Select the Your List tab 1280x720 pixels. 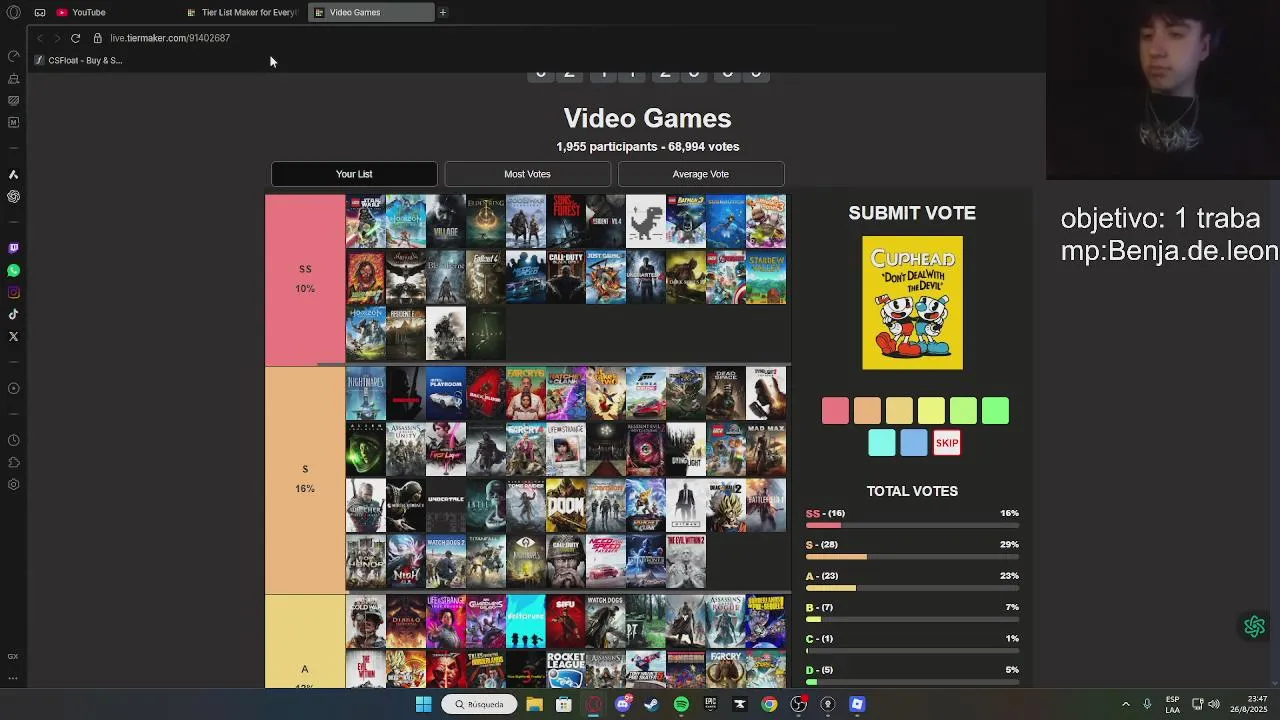coord(354,174)
